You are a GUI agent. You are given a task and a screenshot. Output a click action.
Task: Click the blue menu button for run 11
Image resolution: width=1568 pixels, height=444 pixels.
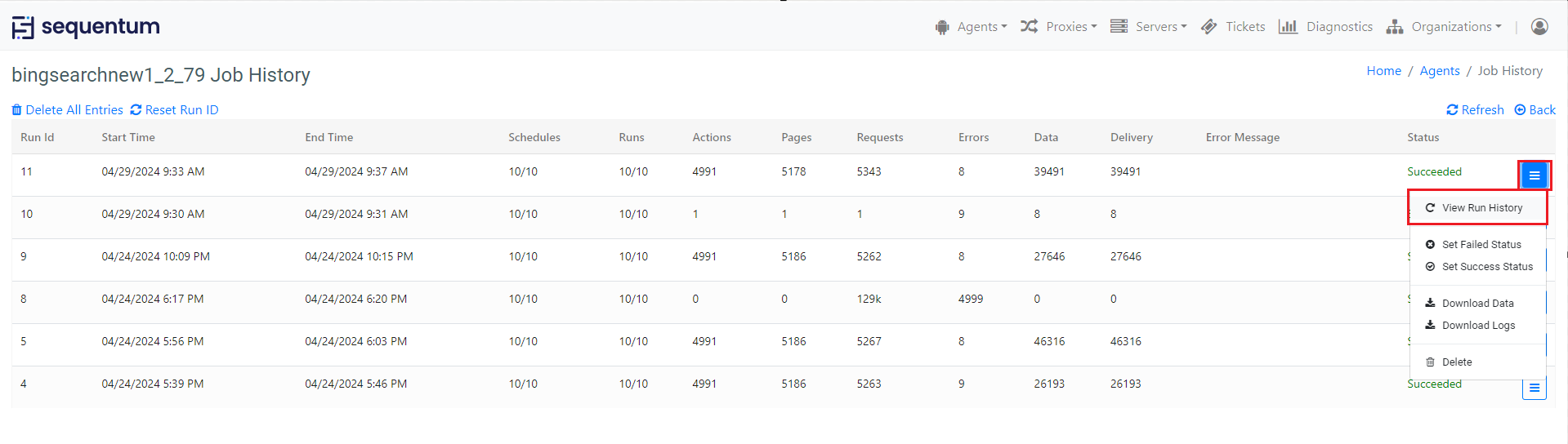pyautogui.click(x=1534, y=175)
